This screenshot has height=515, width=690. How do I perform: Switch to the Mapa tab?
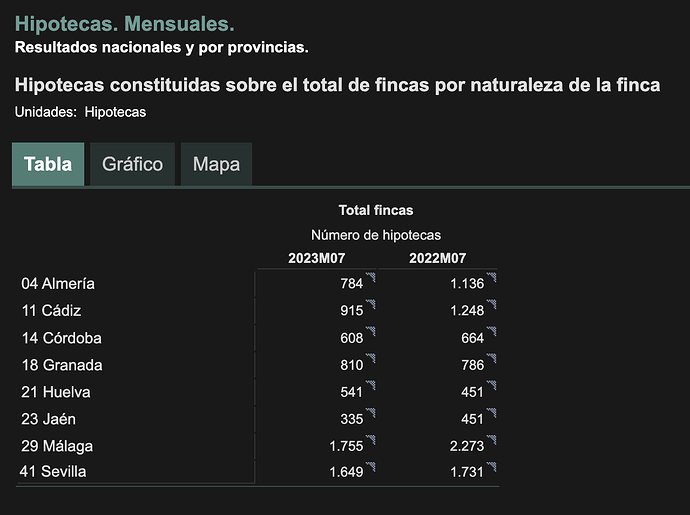pyautogui.click(x=217, y=164)
